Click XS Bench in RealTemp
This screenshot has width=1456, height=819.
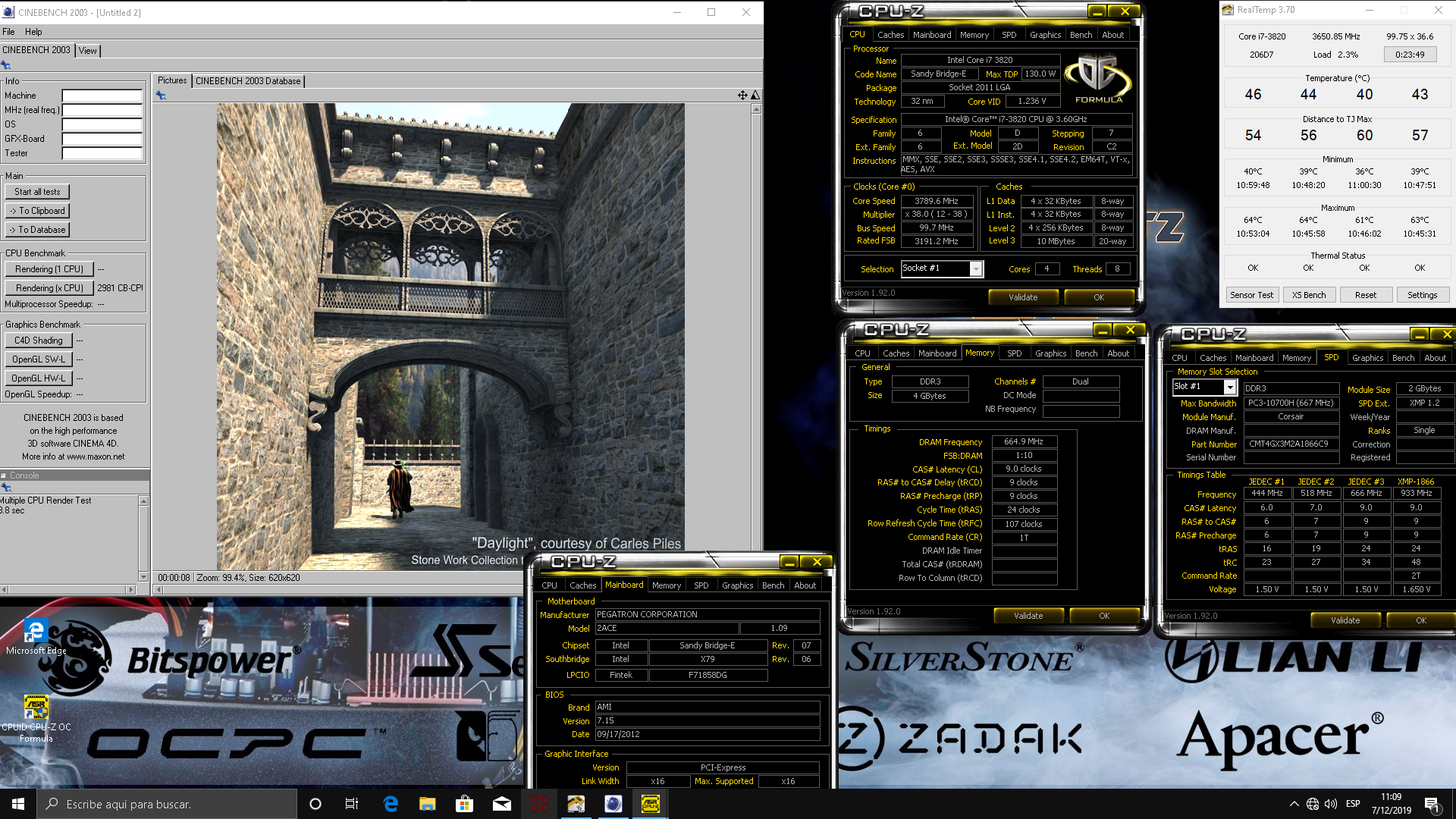(1309, 295)
